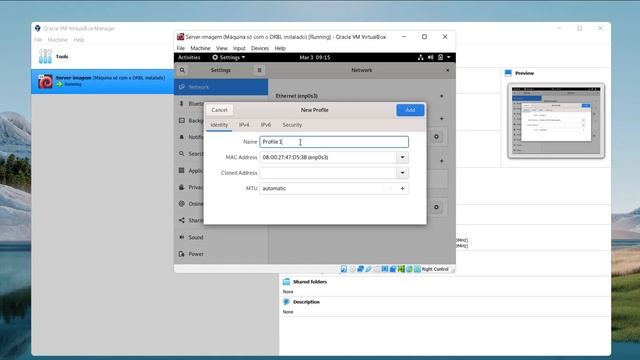The height and width of the screenshot is (360, 640).
Task: Click the MTU automatic value field
Action: (x=322, y=189)
